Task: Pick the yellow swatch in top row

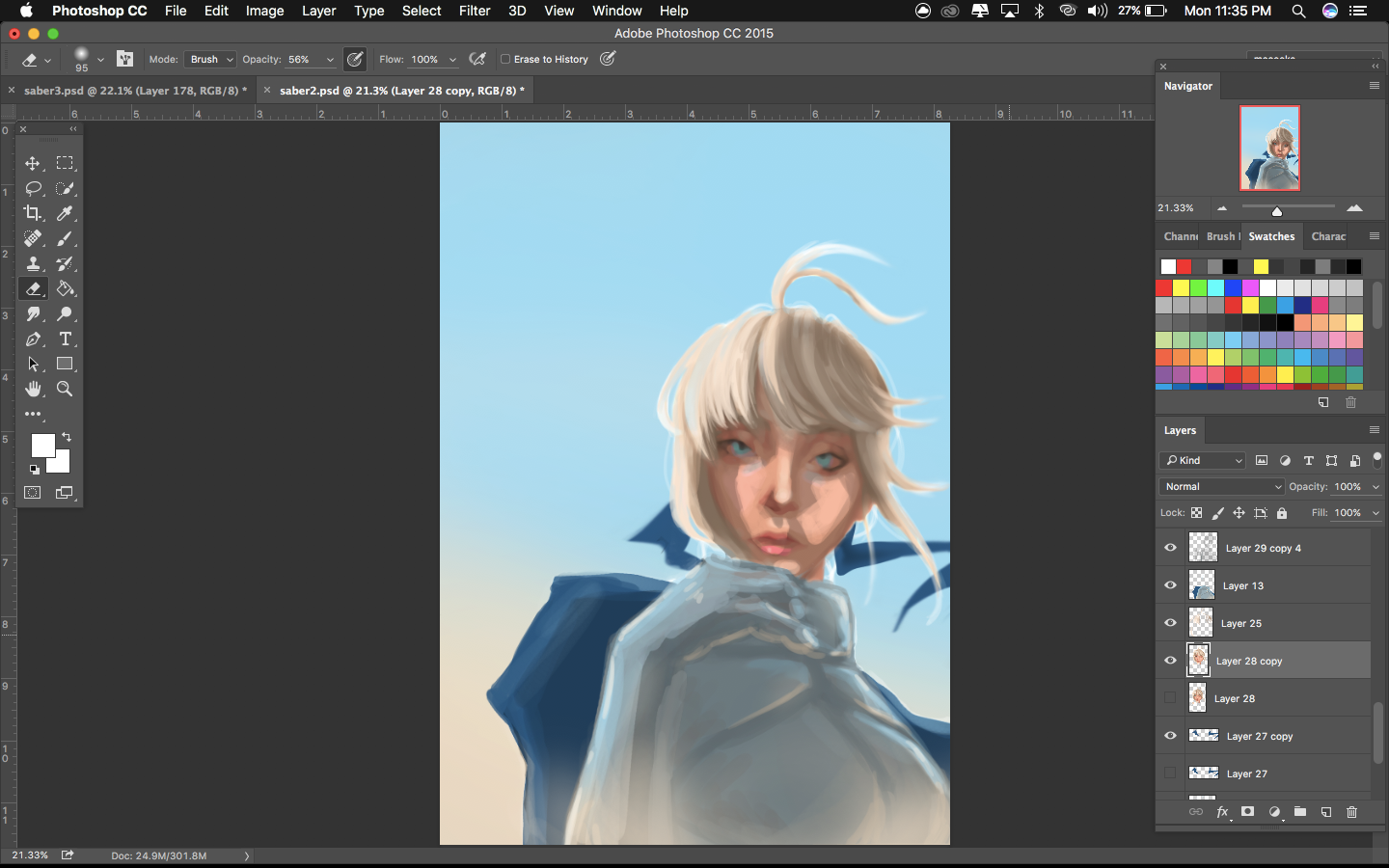Action: pos(1261,266)
